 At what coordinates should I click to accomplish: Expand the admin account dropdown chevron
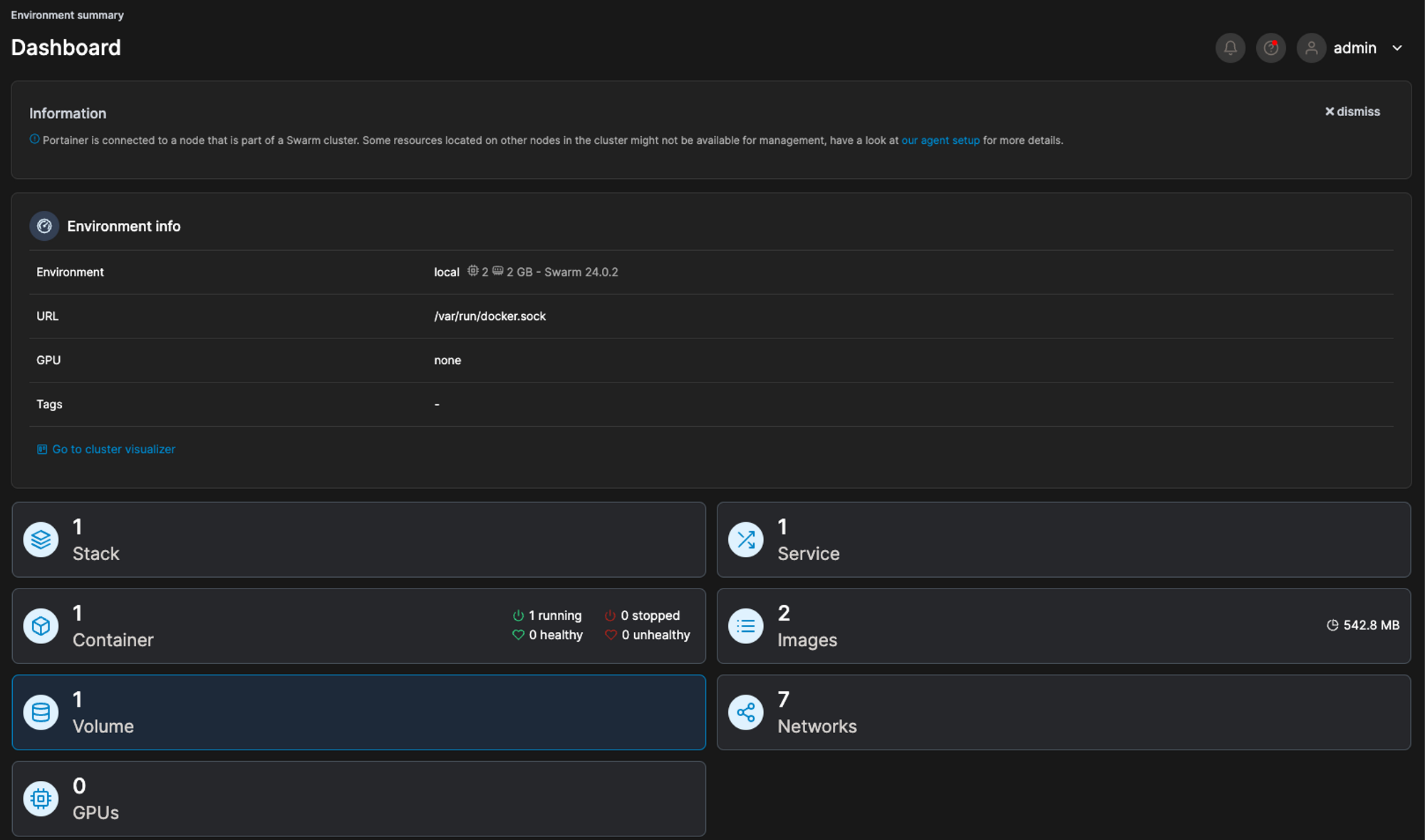[1397, 48]
